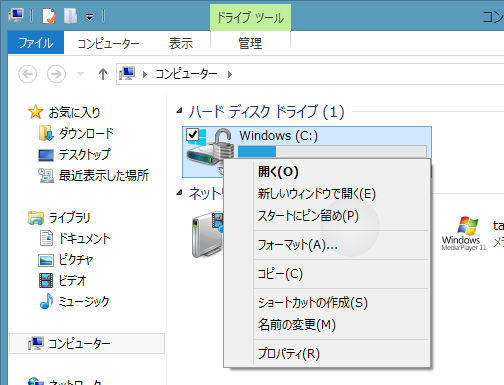
Task: Select the ドライブ ツール contextual tab header
Action: (250, 18)
